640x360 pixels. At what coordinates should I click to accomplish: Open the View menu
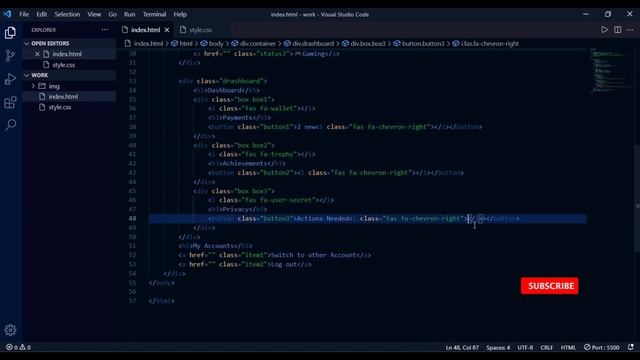94,14
